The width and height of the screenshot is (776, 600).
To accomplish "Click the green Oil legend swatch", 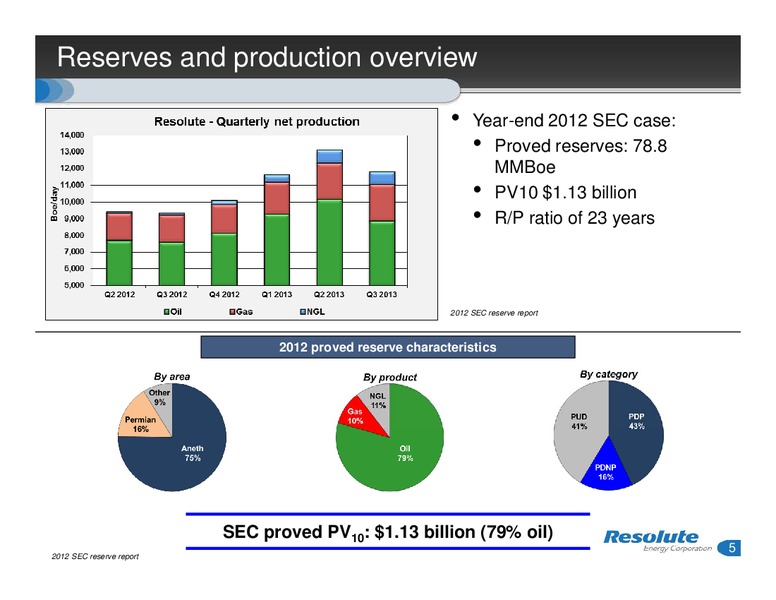I will (167, 312).
